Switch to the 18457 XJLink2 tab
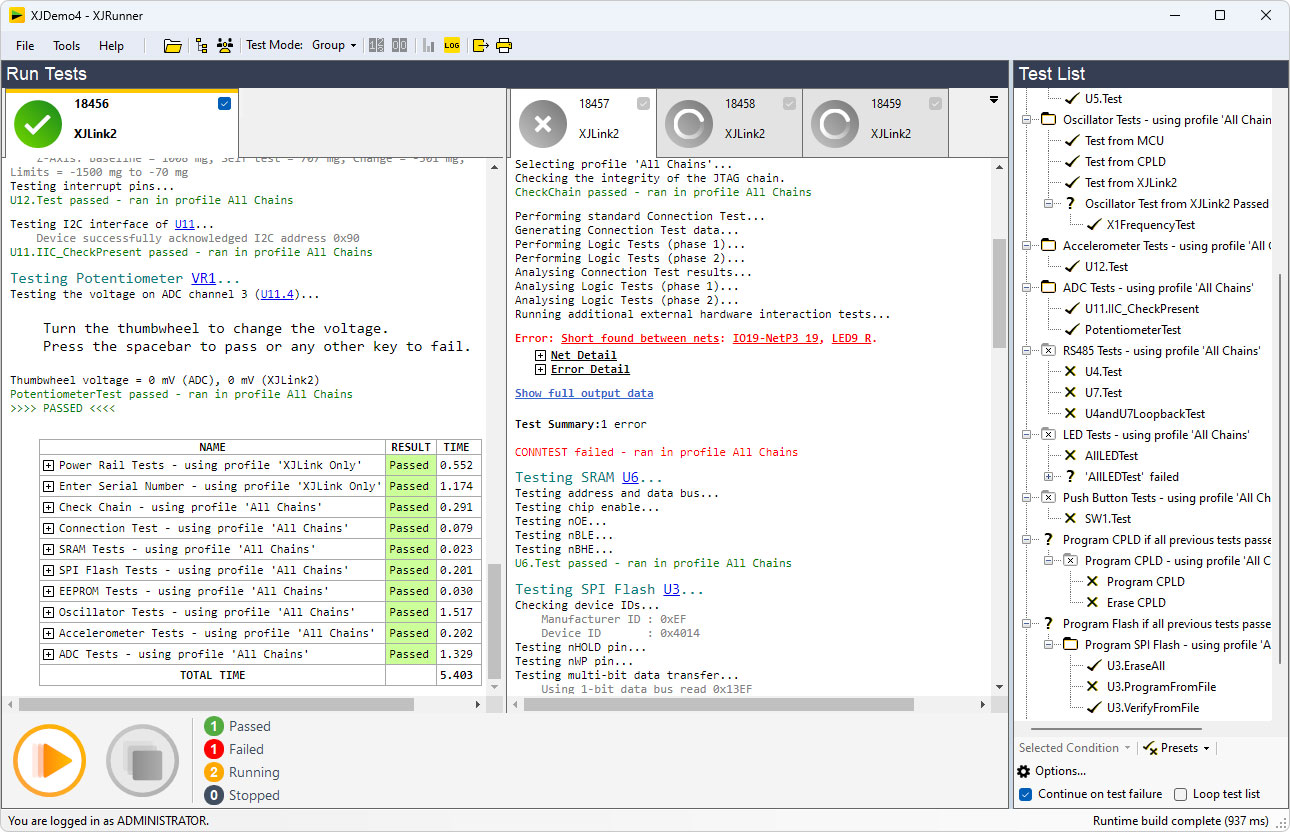1290x832 pixels. [583, 123]
